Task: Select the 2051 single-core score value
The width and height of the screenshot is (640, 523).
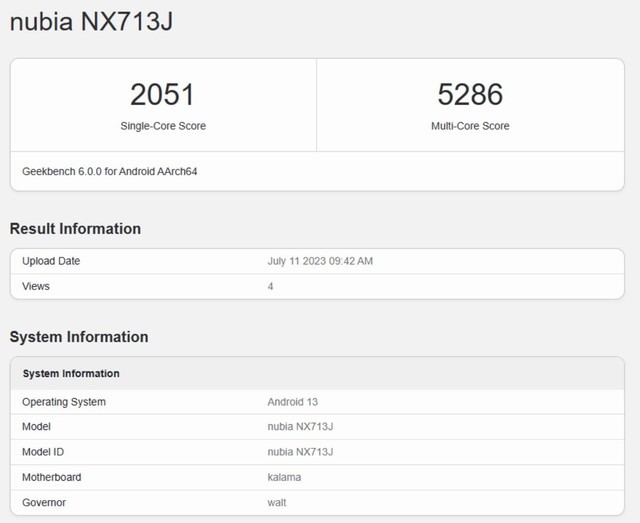Action: (x=162, y=94)
